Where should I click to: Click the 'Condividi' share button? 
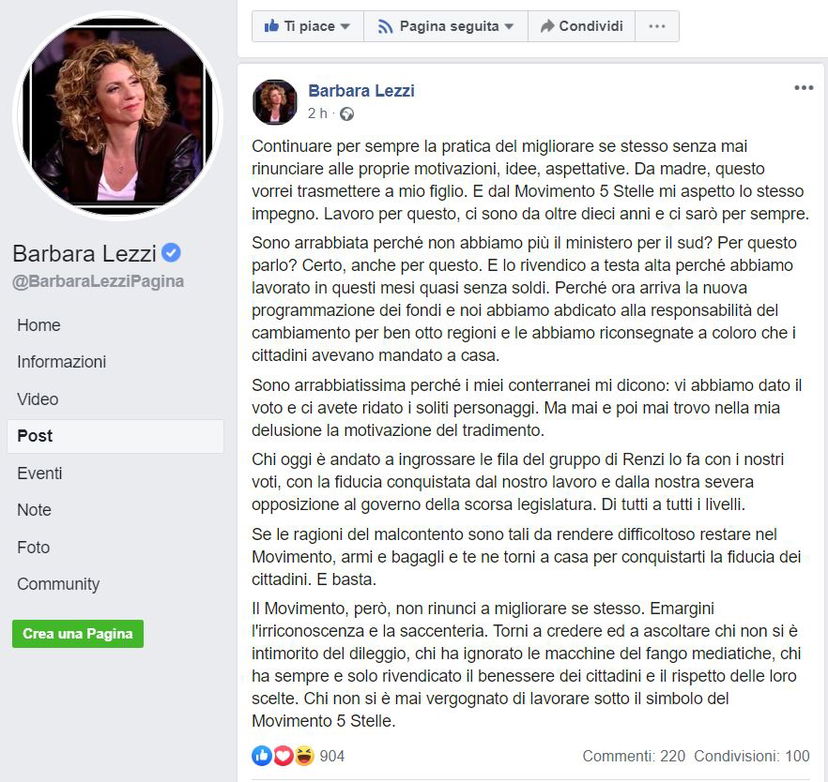[581, 26]
